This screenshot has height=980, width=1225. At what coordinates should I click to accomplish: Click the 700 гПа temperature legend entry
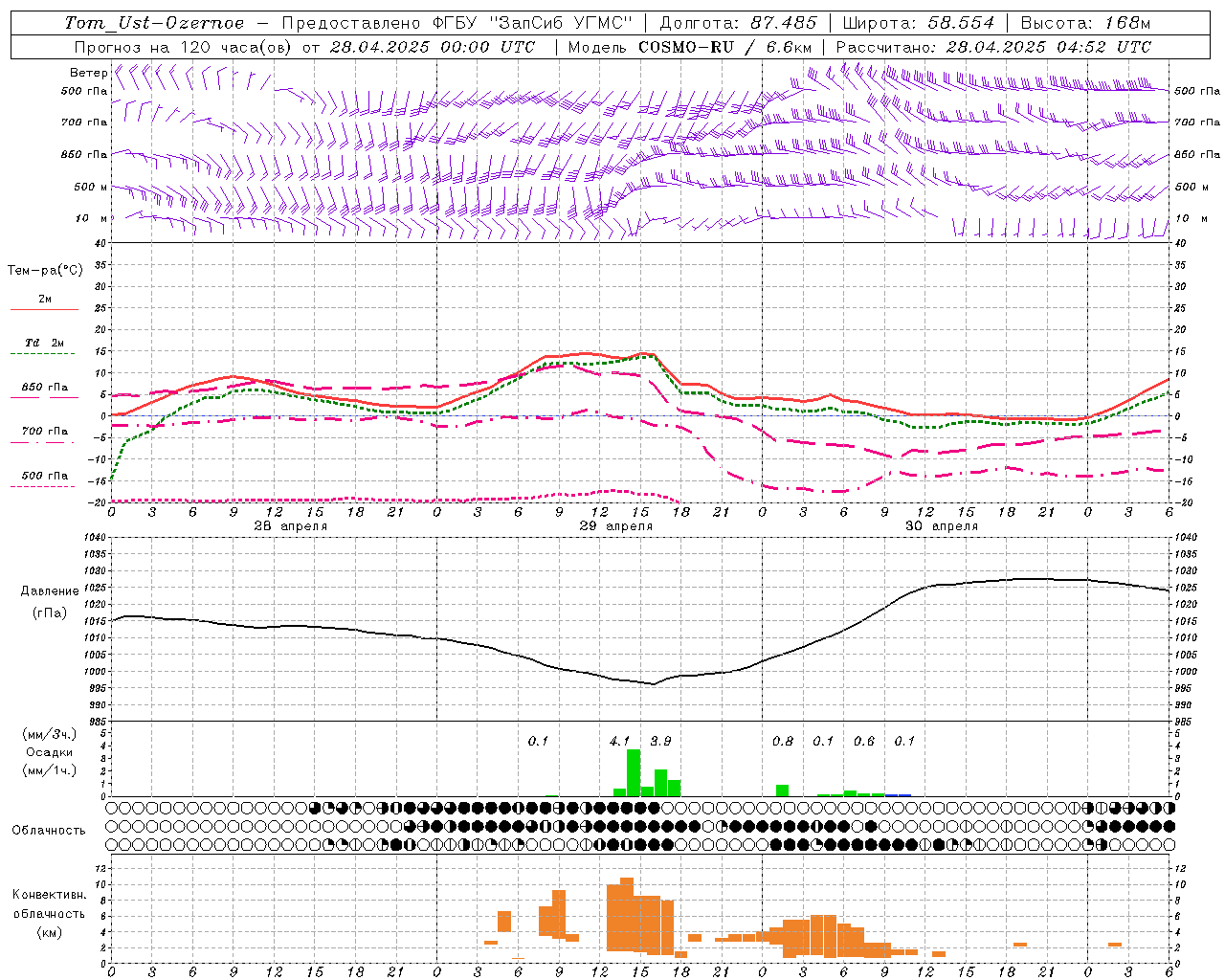point(45,432)
